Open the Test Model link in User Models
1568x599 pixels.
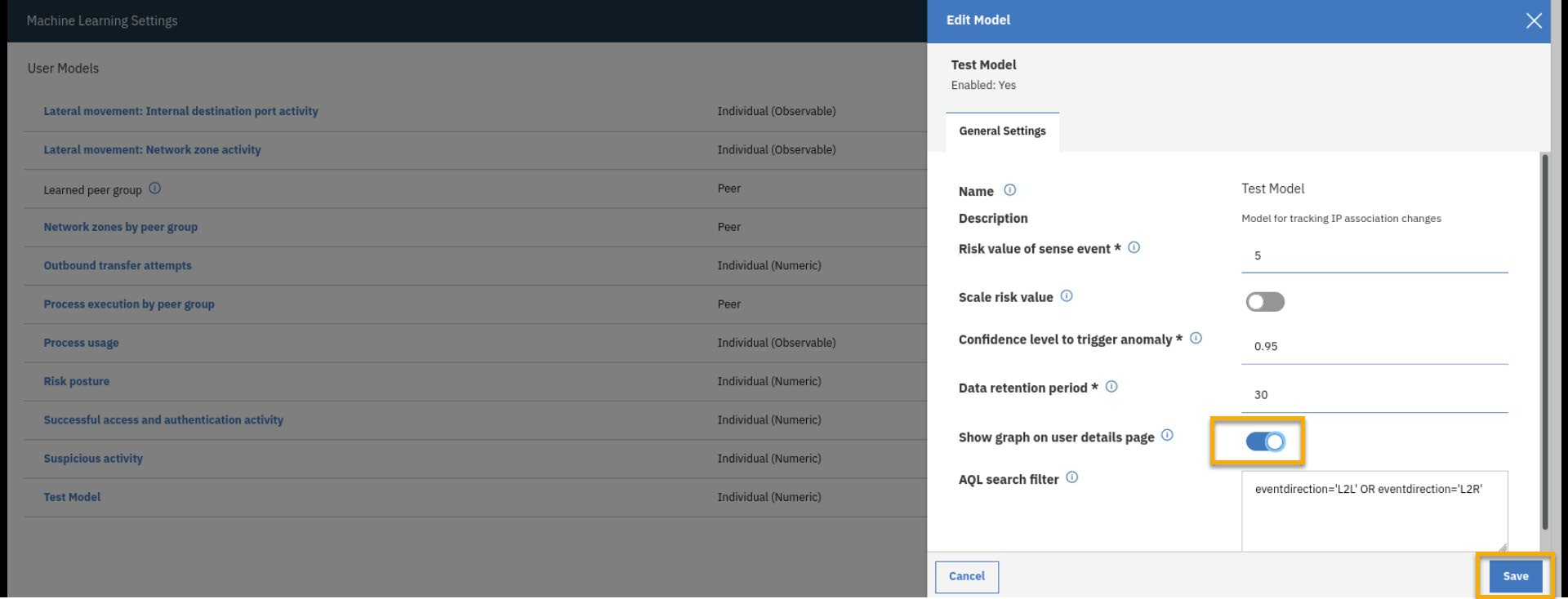coord(73,497)
